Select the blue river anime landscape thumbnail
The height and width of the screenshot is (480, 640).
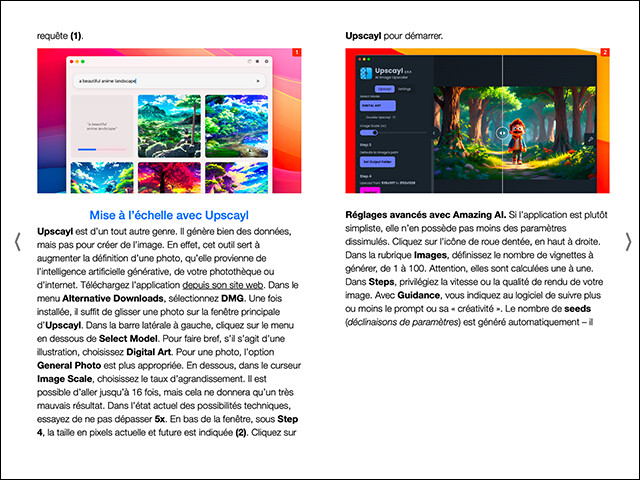tap(237, 126)
